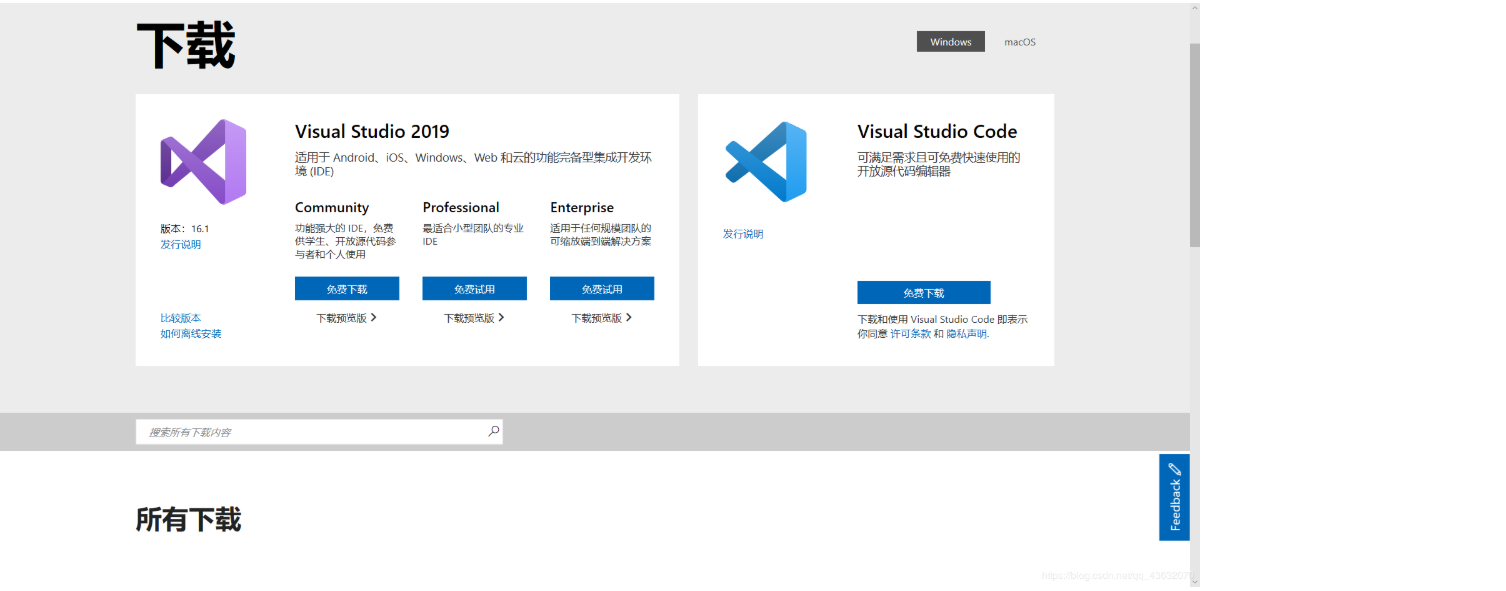Download Visual Studio Code 免费下载 button
The height and width of the screenshot is (591, 1506).
tap(924, 293)
